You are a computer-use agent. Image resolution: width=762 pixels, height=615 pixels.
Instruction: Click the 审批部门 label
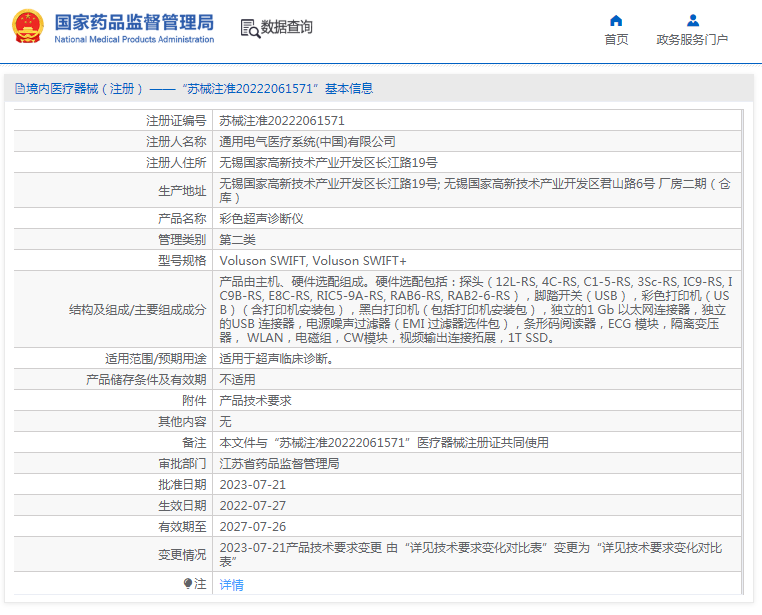(182, 463)
